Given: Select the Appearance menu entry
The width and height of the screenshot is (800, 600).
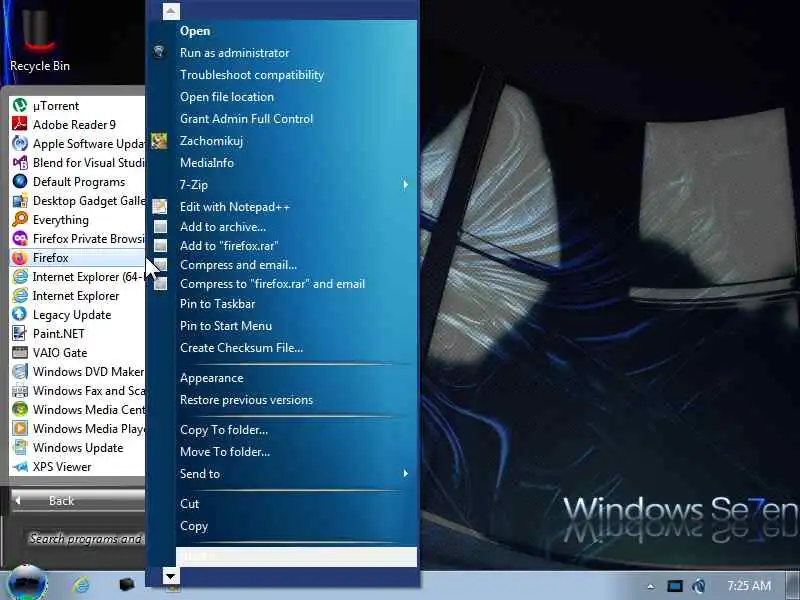Looking at the screenshot, I should pos(211,378).
